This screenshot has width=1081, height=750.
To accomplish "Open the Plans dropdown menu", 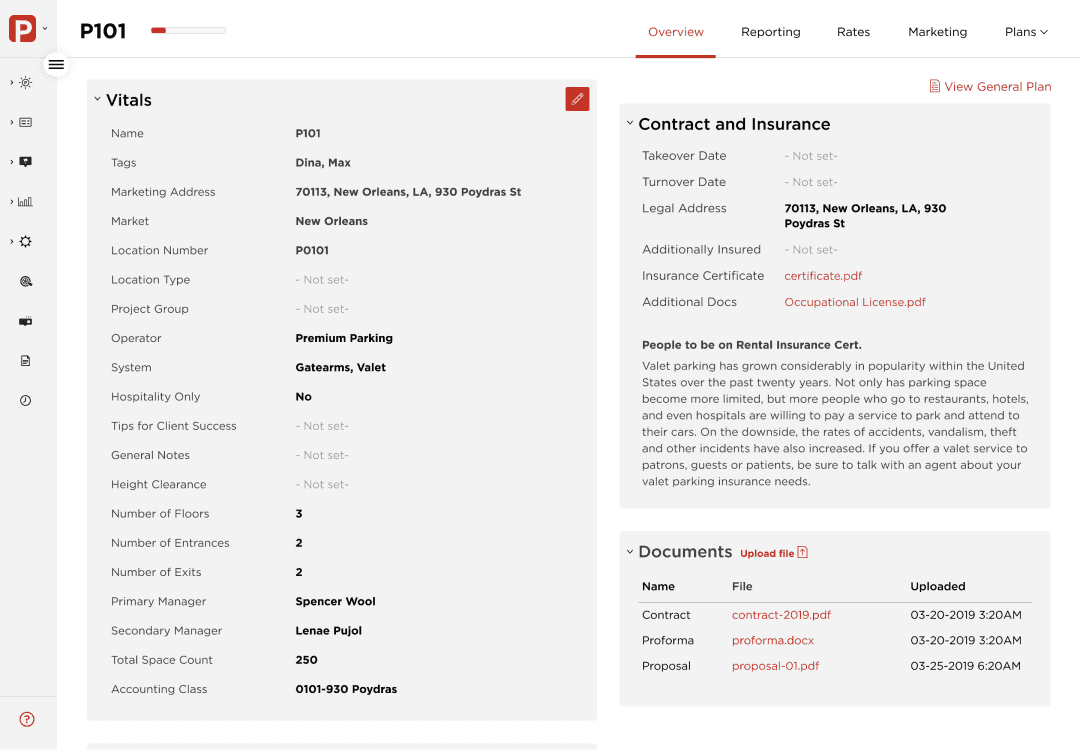I will (x=1026, y=32).
